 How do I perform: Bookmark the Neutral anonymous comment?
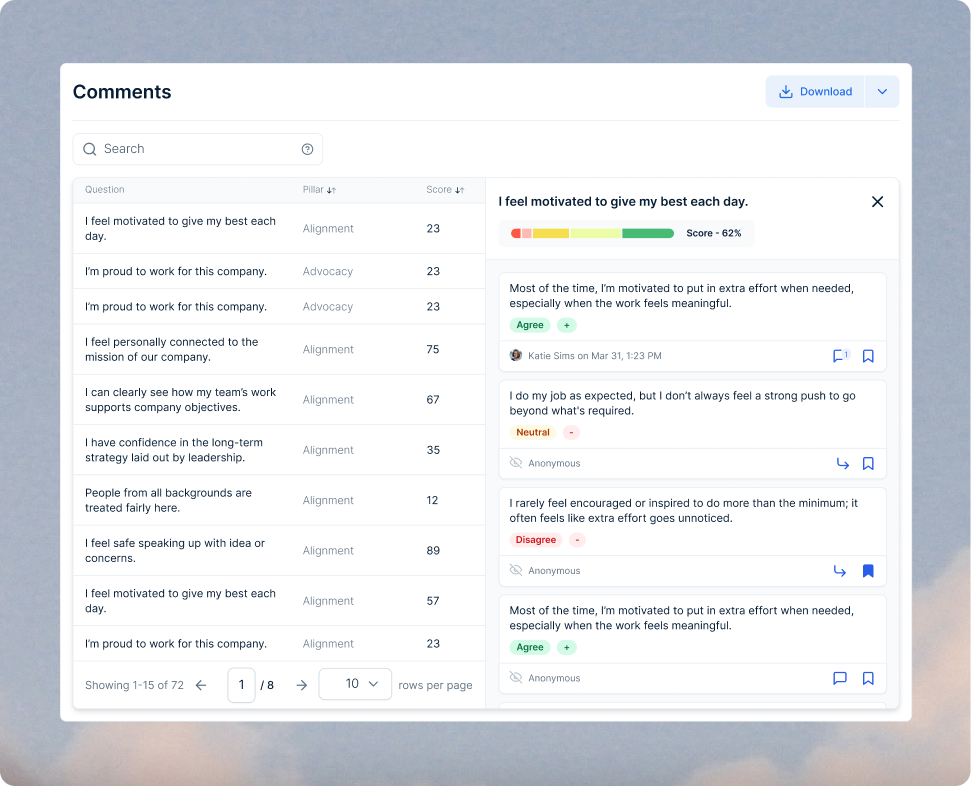tap(868, 463)
